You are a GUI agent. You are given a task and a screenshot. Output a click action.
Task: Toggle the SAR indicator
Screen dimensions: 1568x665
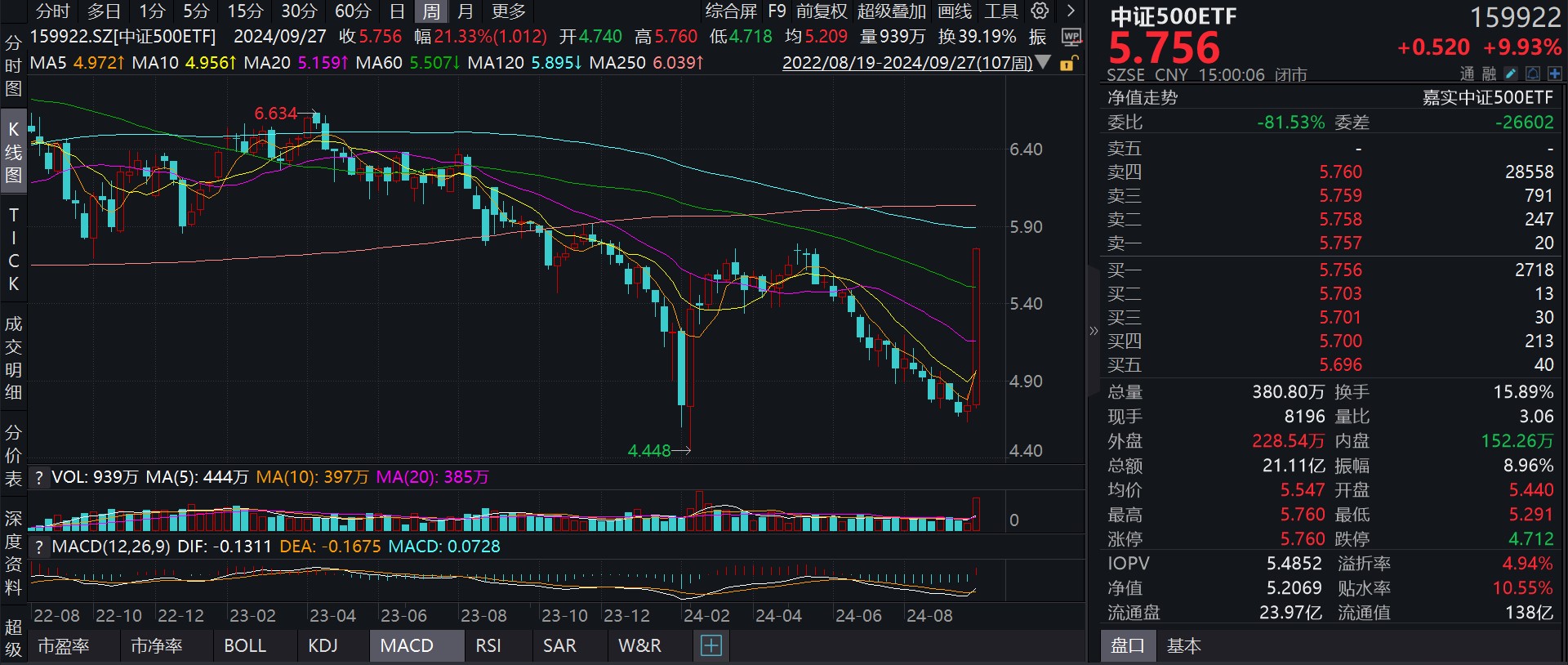(x=559, y=646)
